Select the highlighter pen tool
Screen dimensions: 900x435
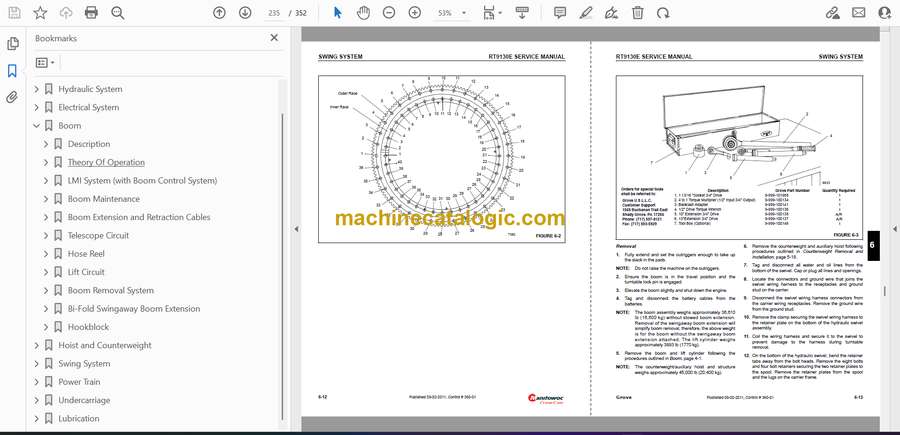point(586,13)
